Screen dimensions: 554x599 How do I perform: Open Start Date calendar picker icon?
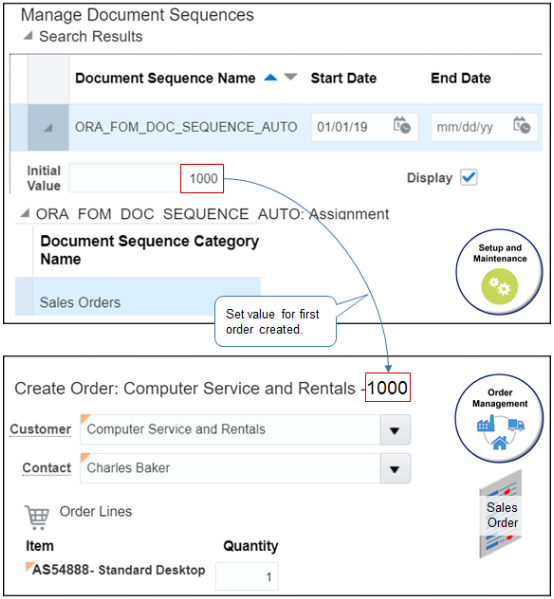point(402,126)
